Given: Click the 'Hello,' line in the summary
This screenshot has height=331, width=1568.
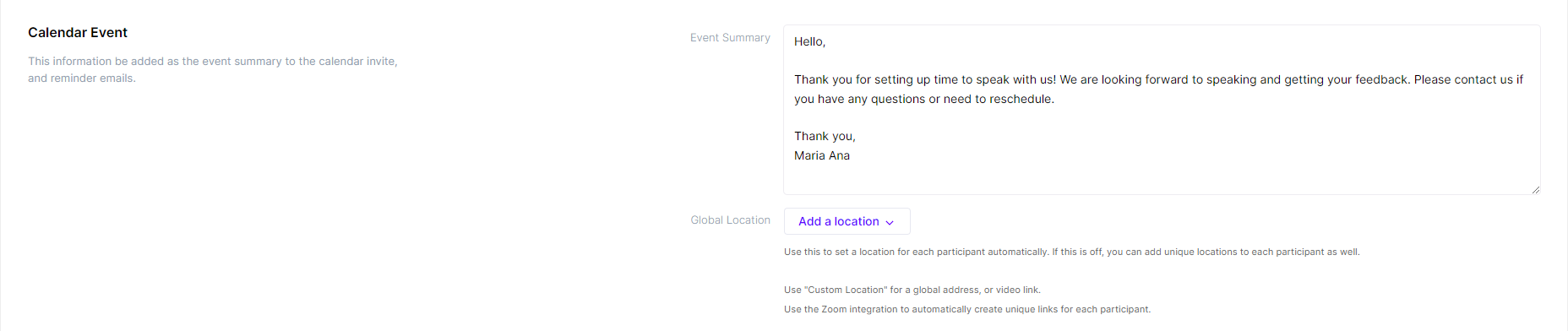Looking at the screenshot, I should pyautogui.click(x=809, y=41).
